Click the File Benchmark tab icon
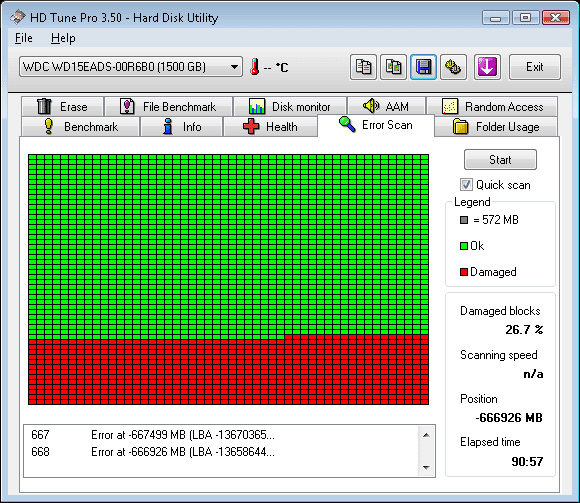This screenshot has width=580, height=503. [x=127, y=106]
